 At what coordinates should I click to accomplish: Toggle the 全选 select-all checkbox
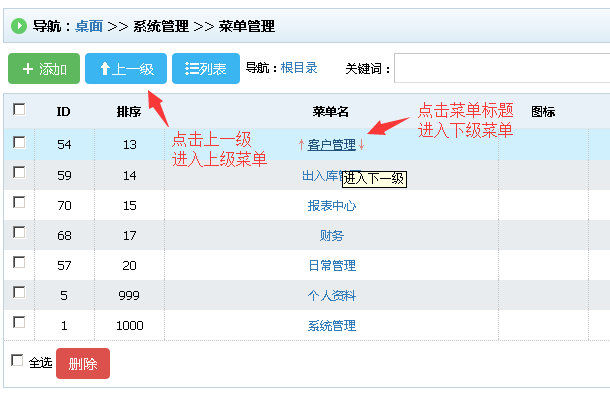pyautogui.click(x=17, y=361)
